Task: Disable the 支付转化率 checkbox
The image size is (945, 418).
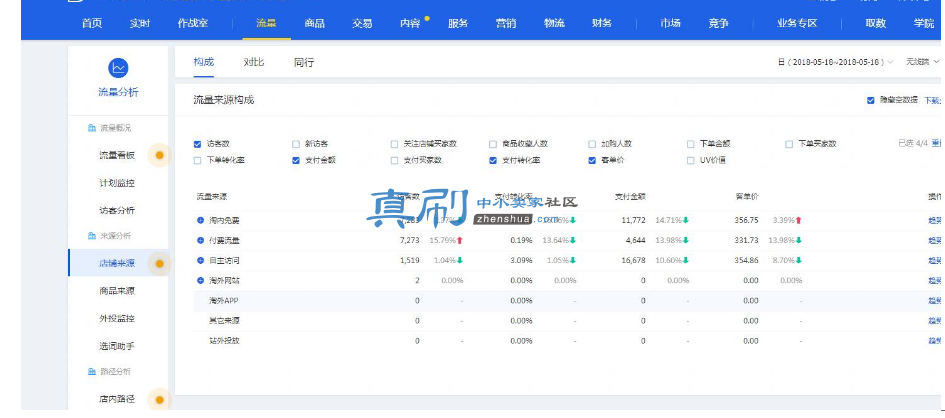Action: point(493,160)
